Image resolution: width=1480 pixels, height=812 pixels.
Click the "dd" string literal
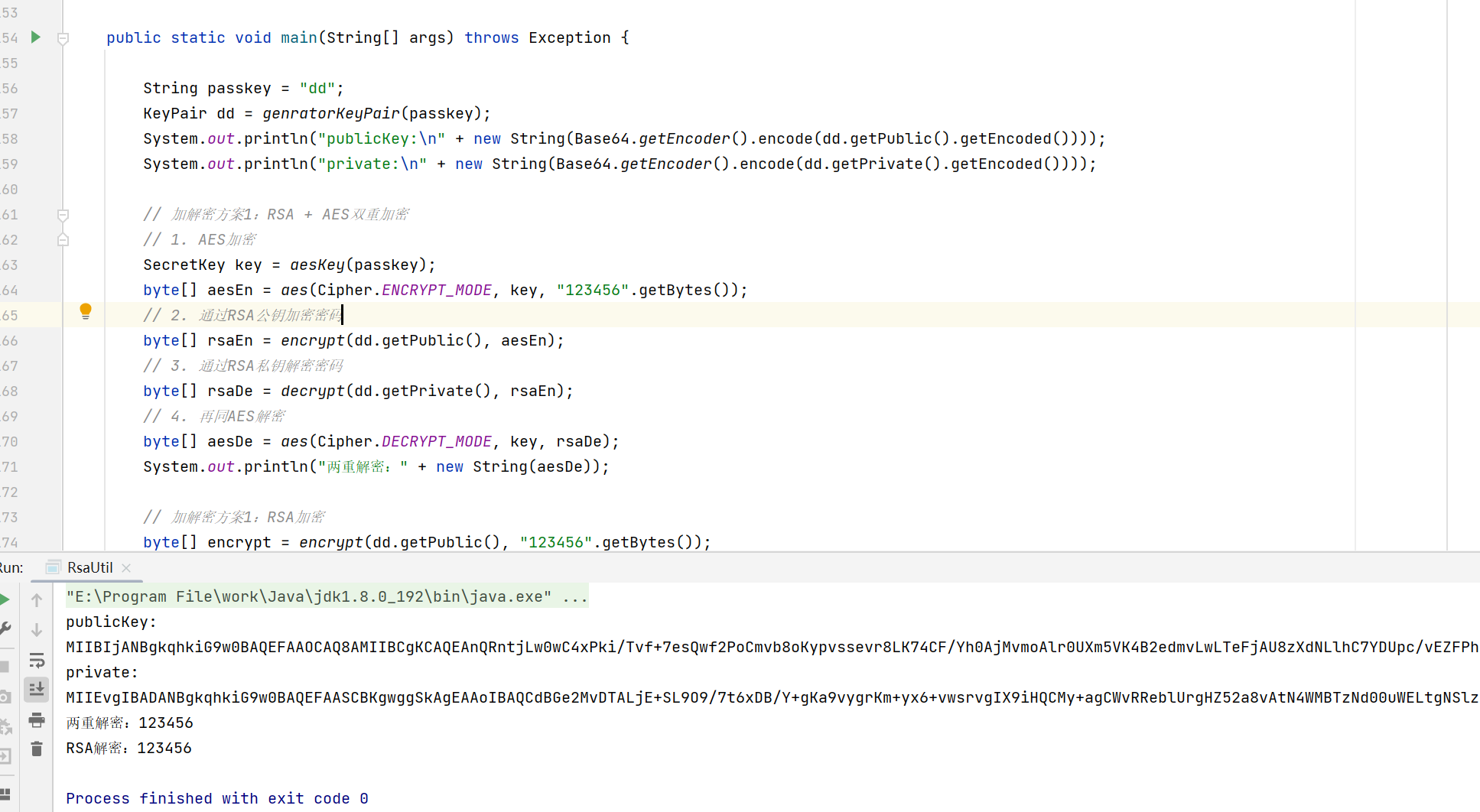[x=317, y=88]
